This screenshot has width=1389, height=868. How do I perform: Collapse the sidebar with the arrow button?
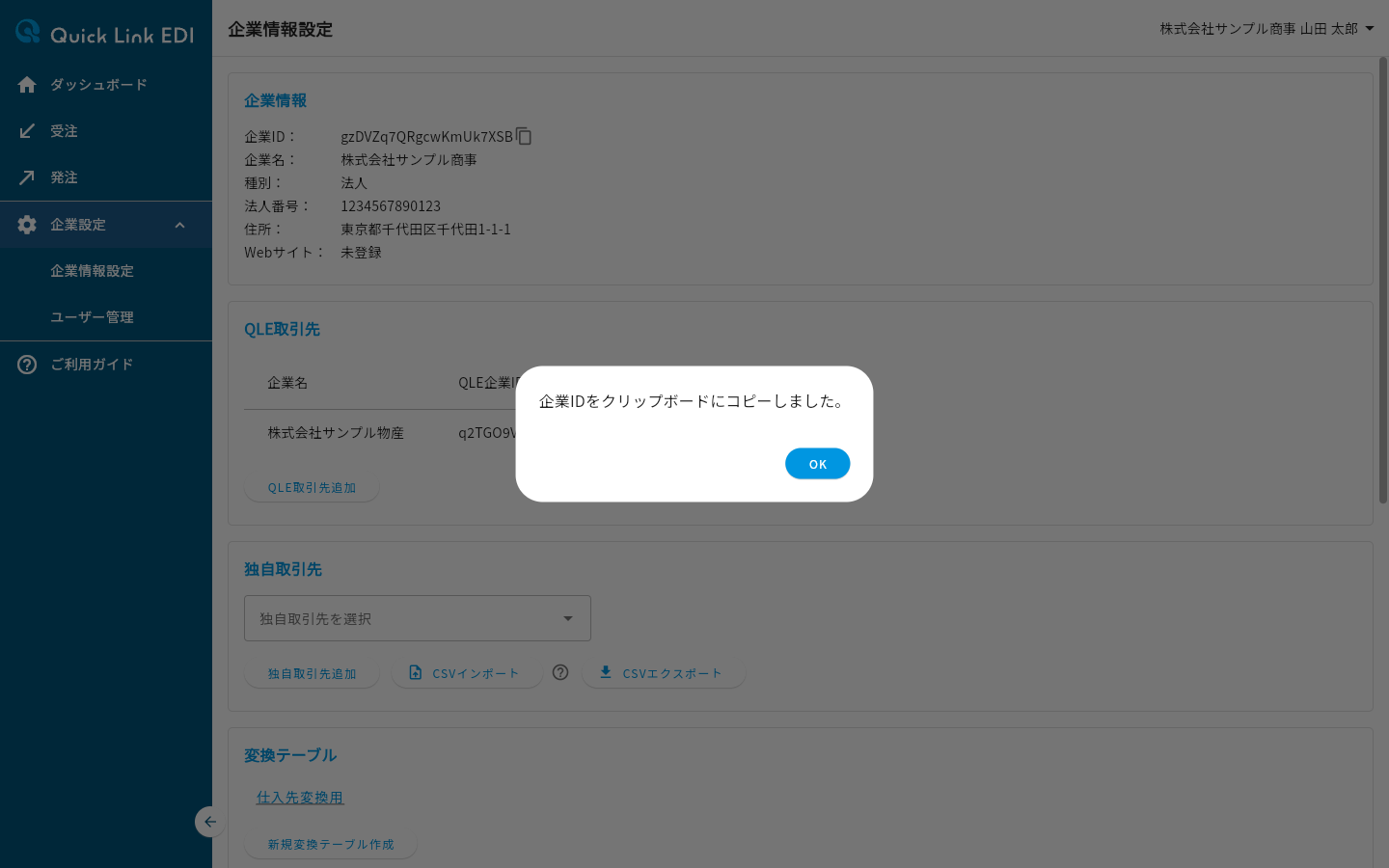[x=209, y=822]
